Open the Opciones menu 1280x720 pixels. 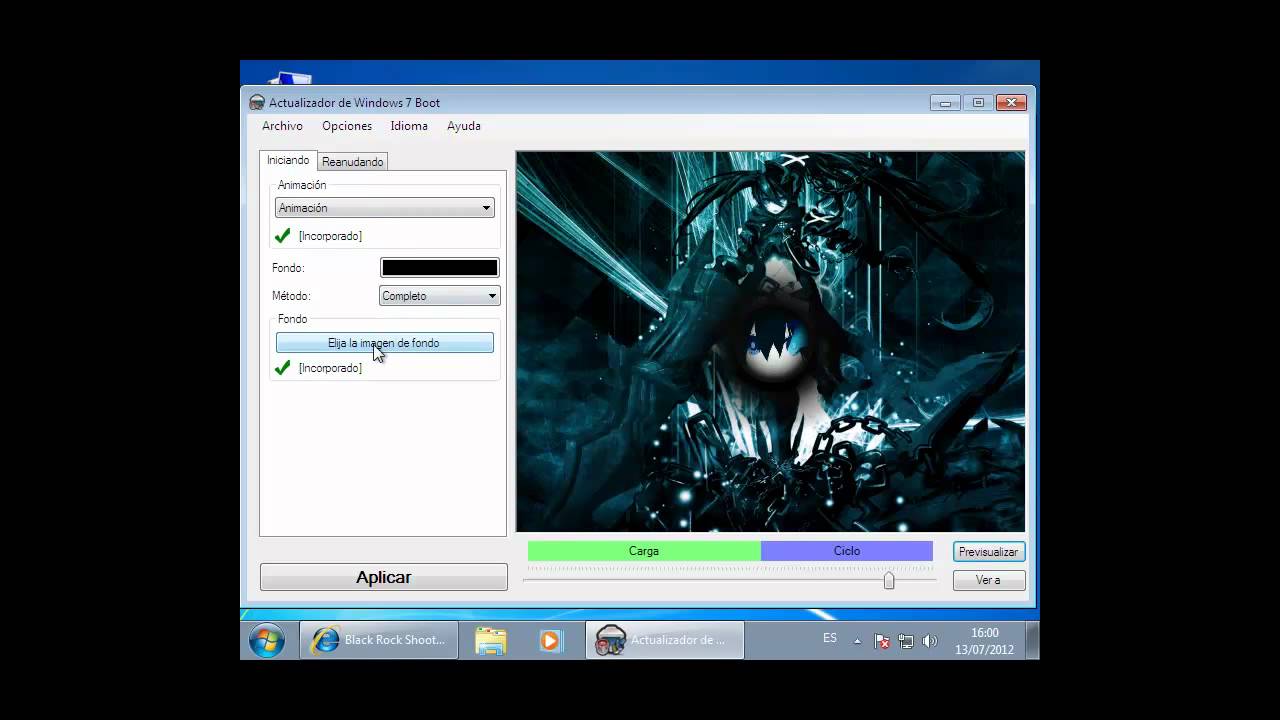(347, 126)
